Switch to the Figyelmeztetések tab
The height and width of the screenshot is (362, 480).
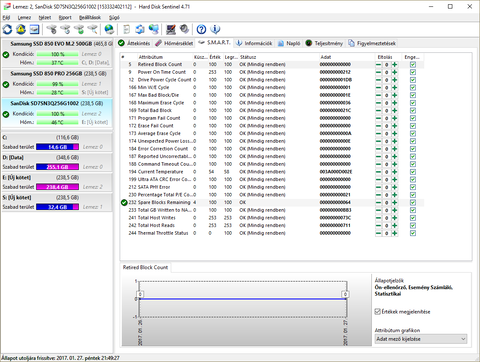(x=372, y=43)
